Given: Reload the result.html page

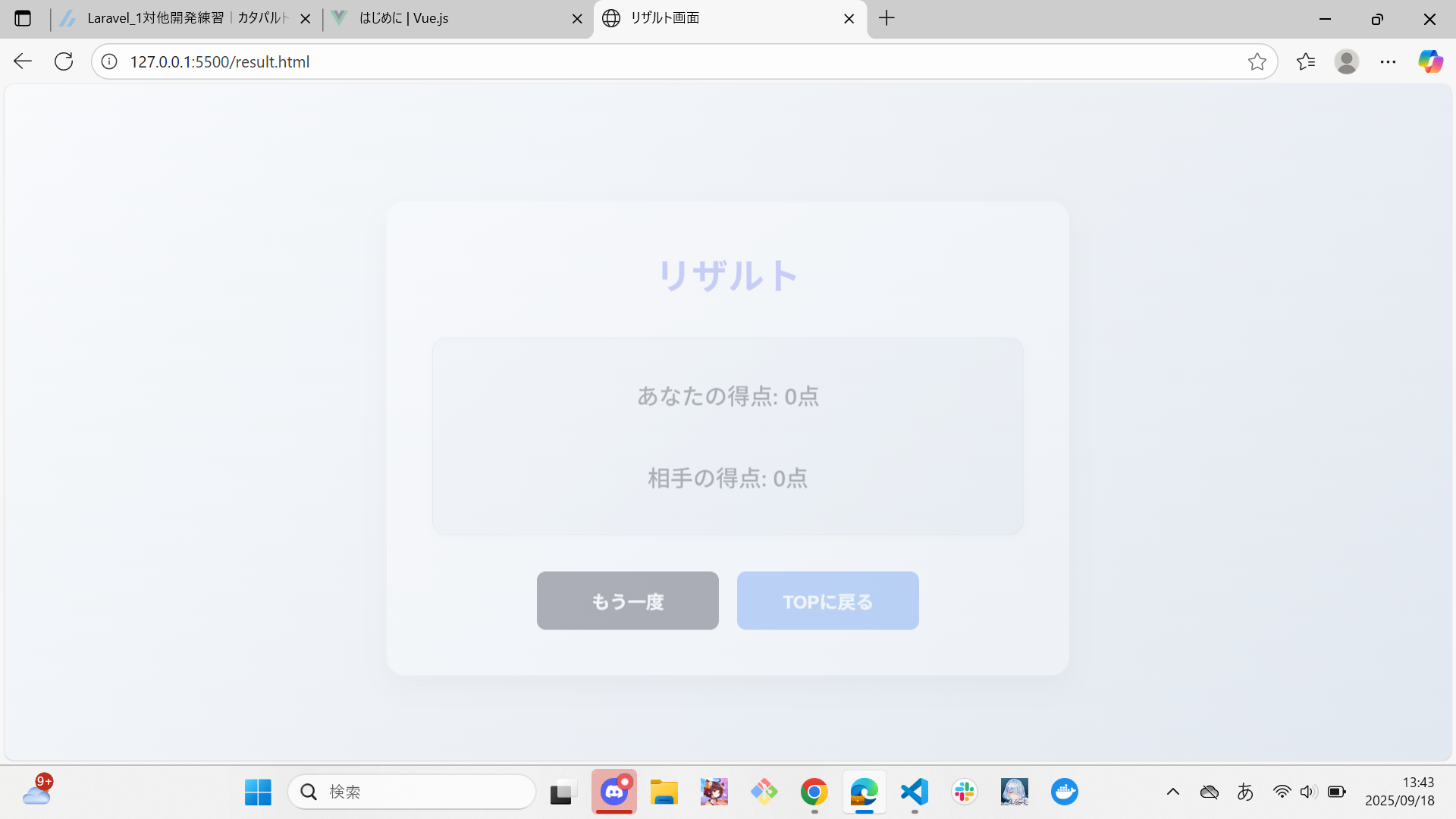Looking at the screenshot, I should [x=64, y=61].
